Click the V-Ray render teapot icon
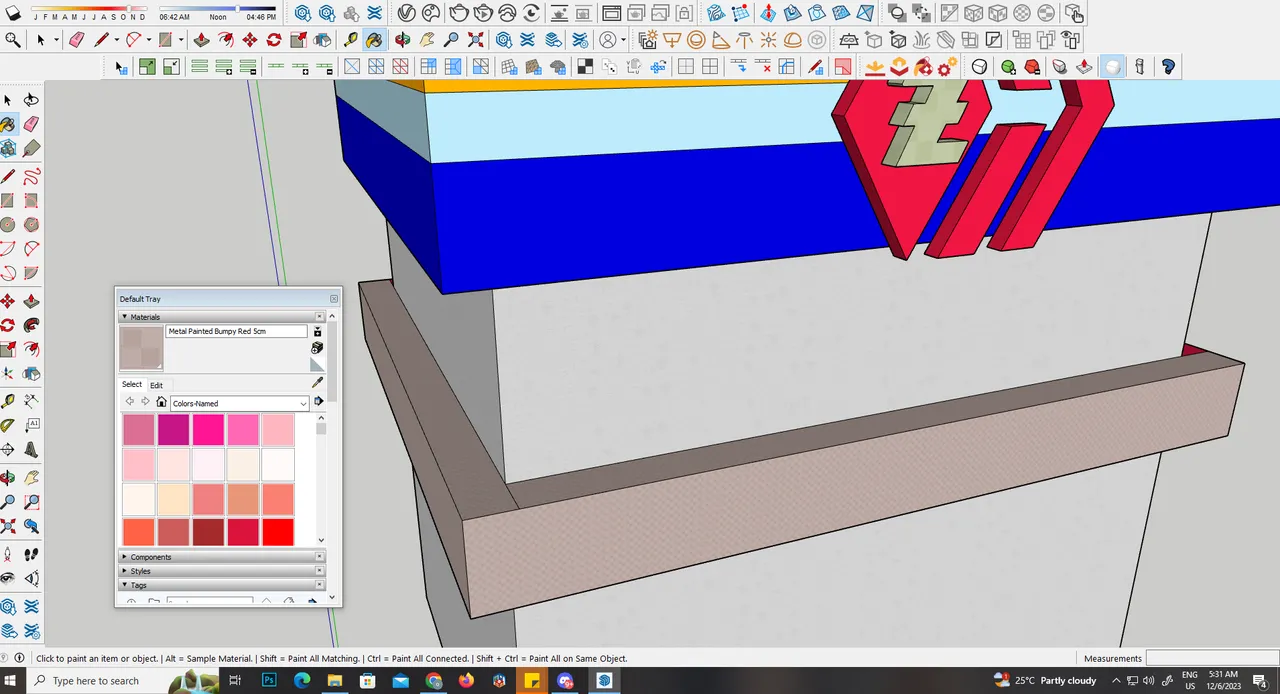Image resolution: width=1280 pixels, height=694 pixels. [x=458, y=13]
